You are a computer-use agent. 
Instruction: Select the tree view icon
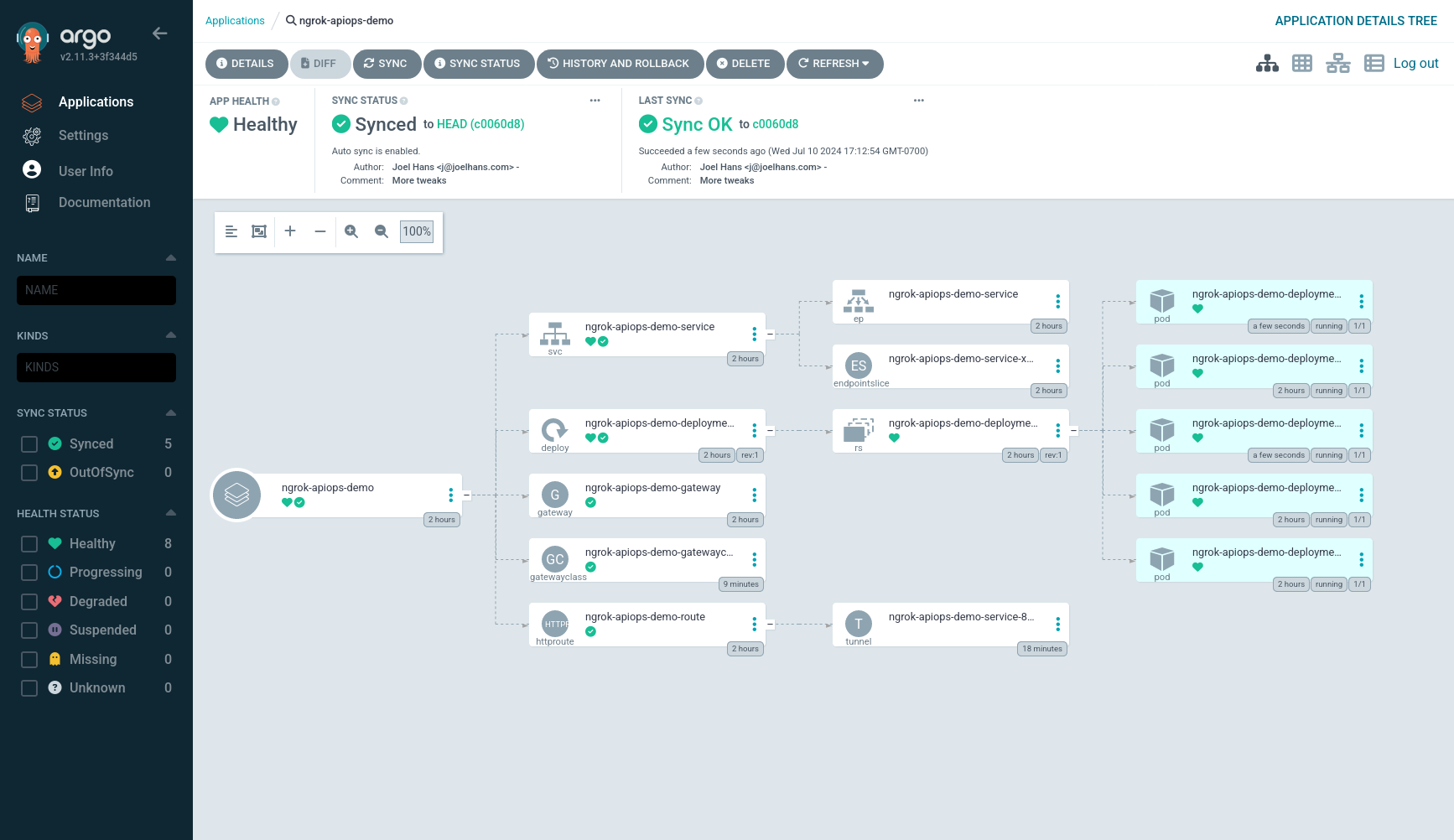(x=1267, y=63)
